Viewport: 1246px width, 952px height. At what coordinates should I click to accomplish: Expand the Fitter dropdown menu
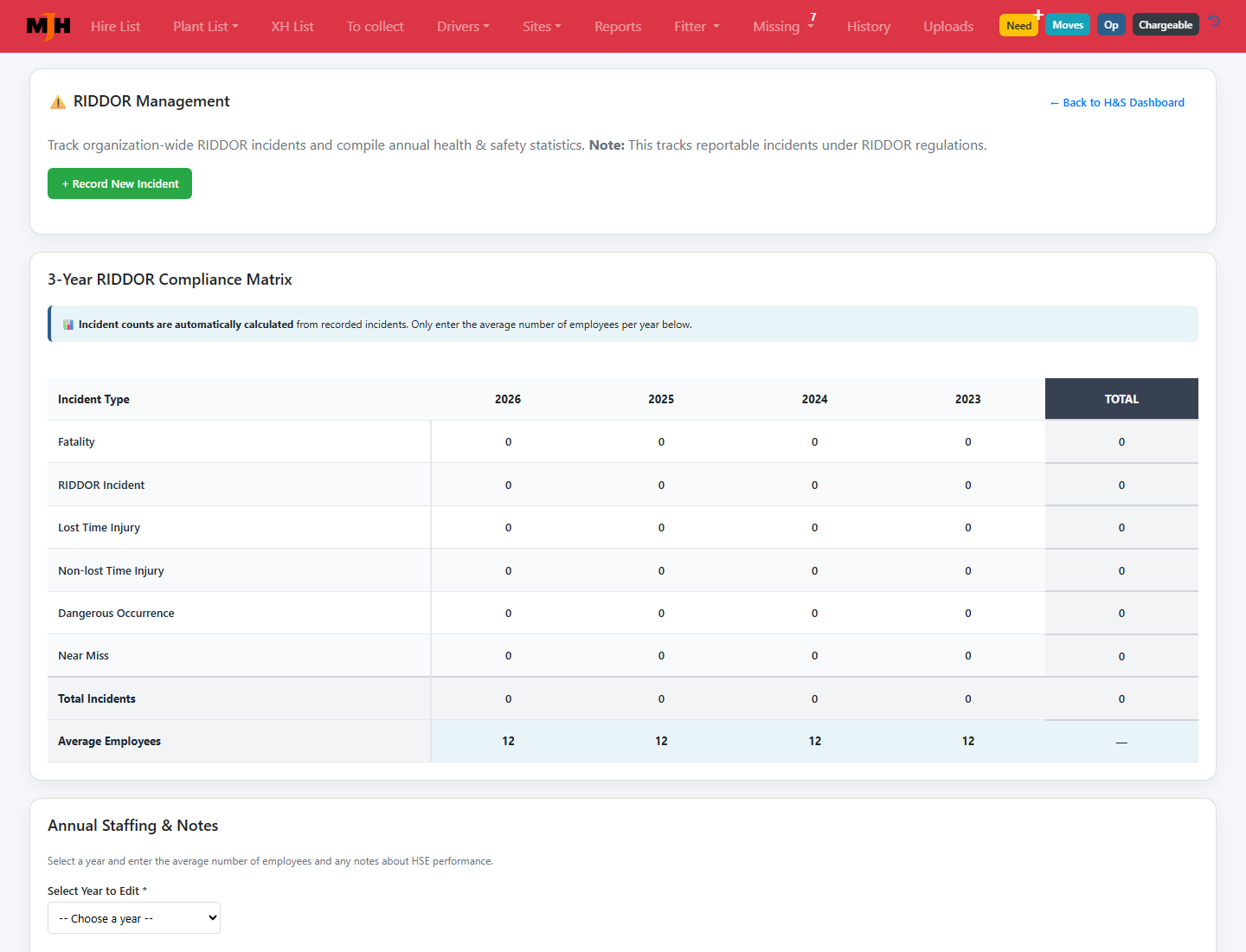click(697, 27)
